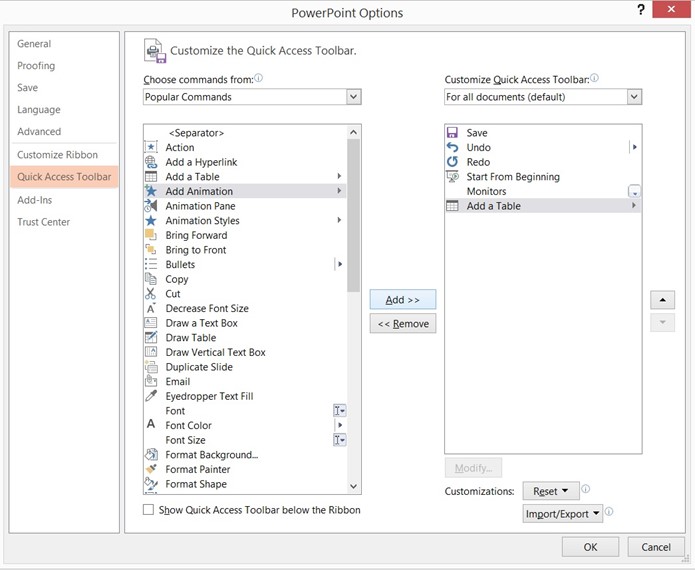Select the Undo arrow icon in toolbar list

(x=452, y=147)
